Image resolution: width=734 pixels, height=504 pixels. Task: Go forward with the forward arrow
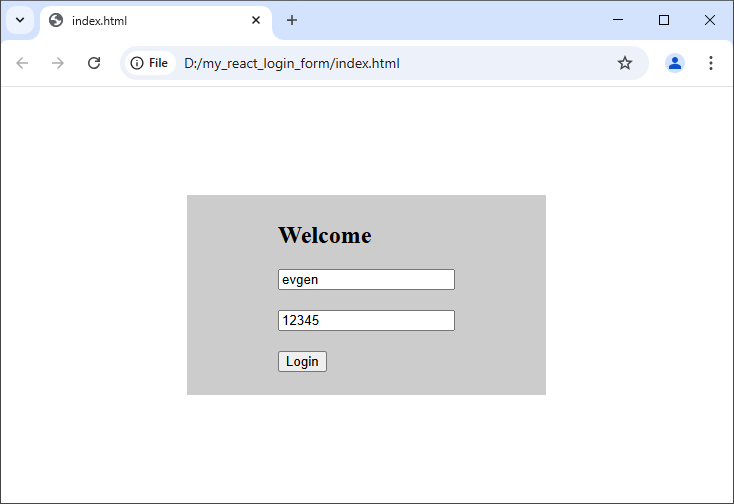coord(58,63)
